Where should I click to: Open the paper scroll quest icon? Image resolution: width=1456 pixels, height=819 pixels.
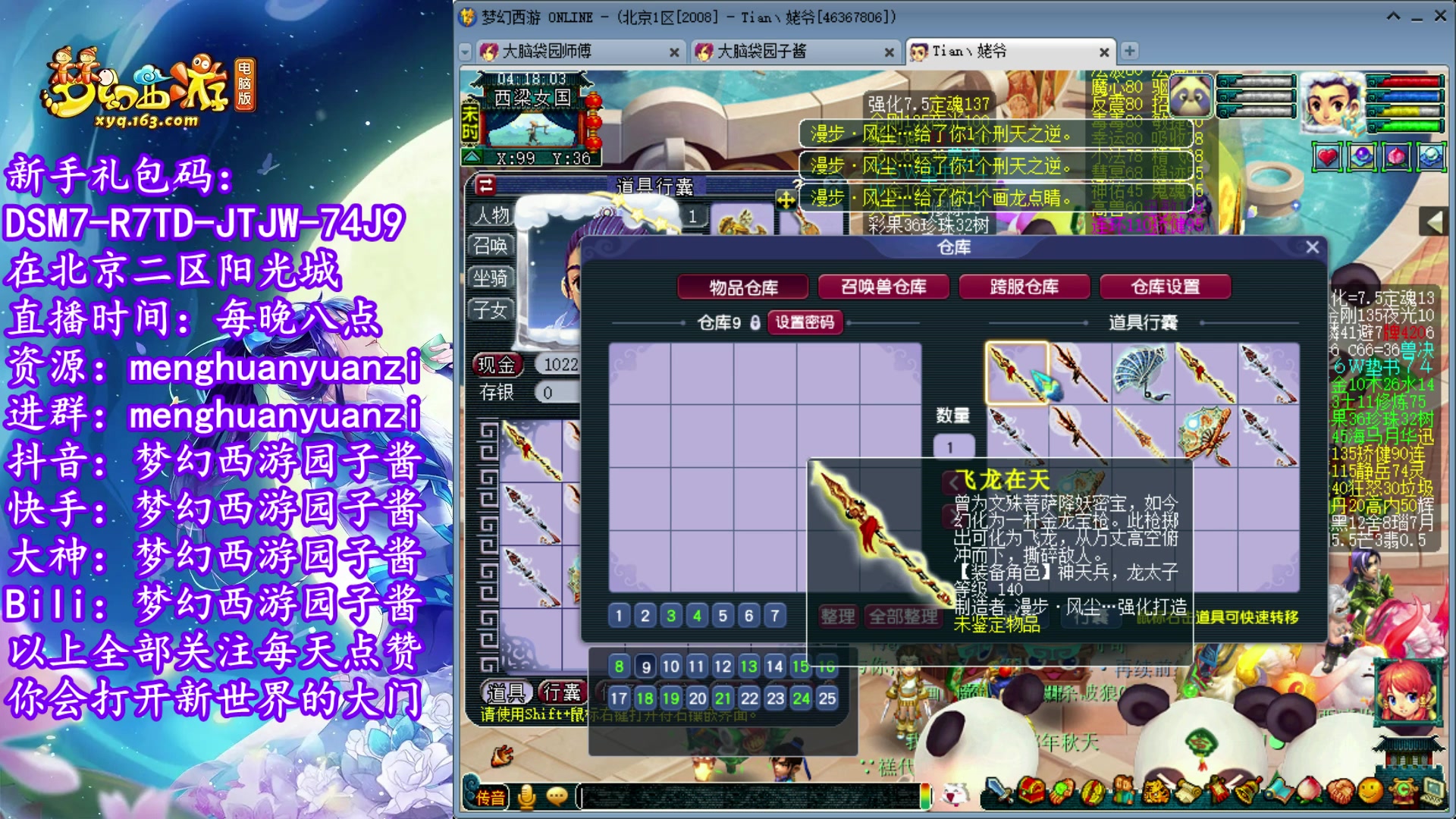pyautogui.click(x=1188, y=792)
